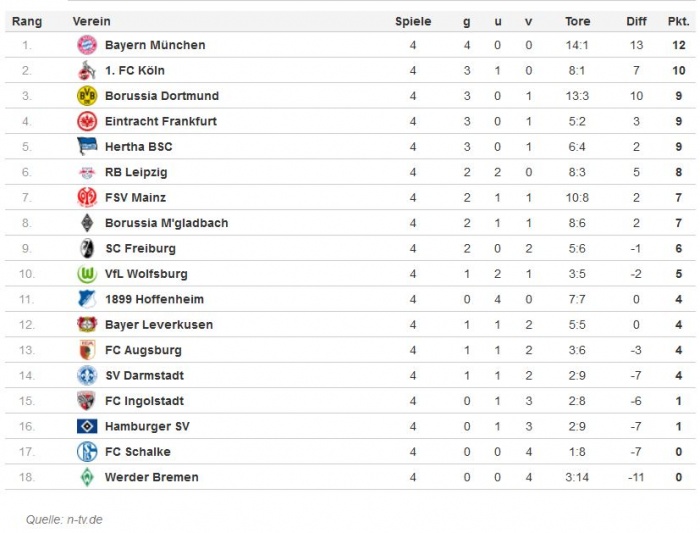
Task: Click the VfL Wolfsburg green logo
Action: click(87, 274)
